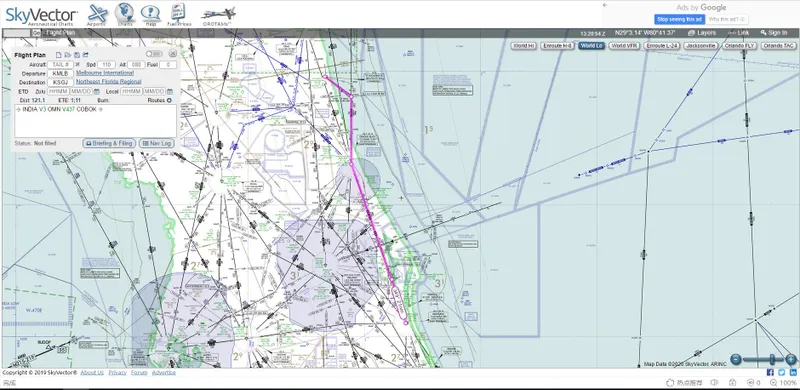Click the Zulu HHMM time field

click(x=58, y=91)
